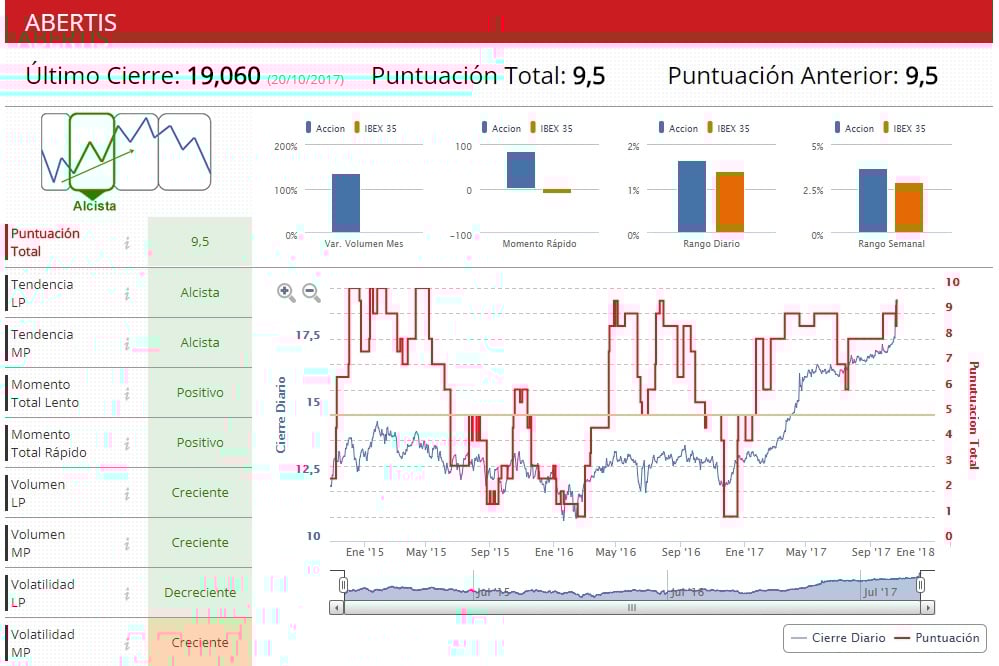Open info icon for Momento Total Lento
This screenshot has width=999, height=666.
[x=127, y=393]
